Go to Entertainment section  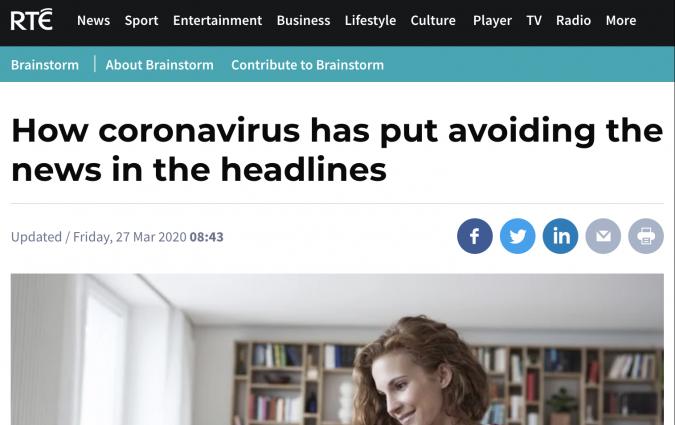point(217,20)
